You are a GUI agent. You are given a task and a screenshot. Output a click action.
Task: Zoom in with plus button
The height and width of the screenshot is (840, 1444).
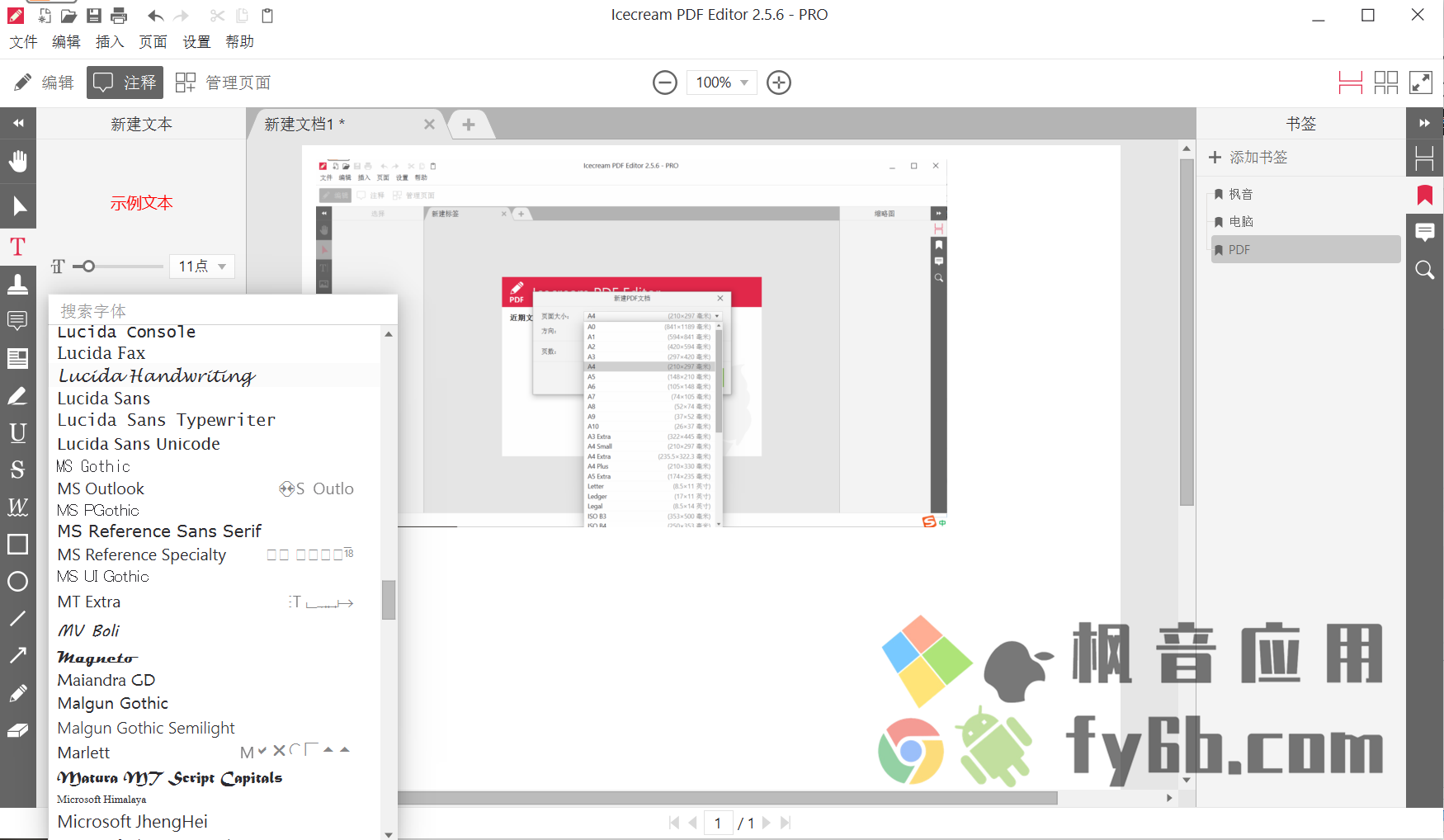click(x=779, y=83)
